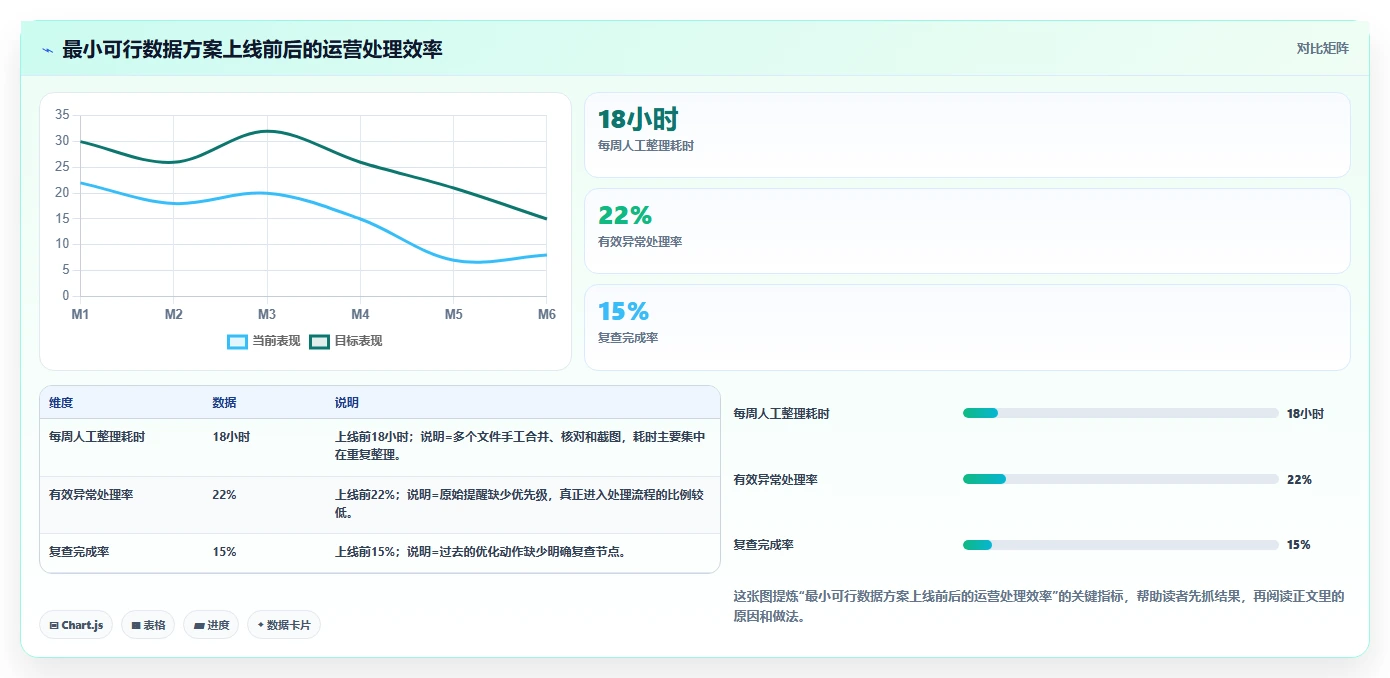Click the 目标表现 line peak at M3

[x=267, y=131]
